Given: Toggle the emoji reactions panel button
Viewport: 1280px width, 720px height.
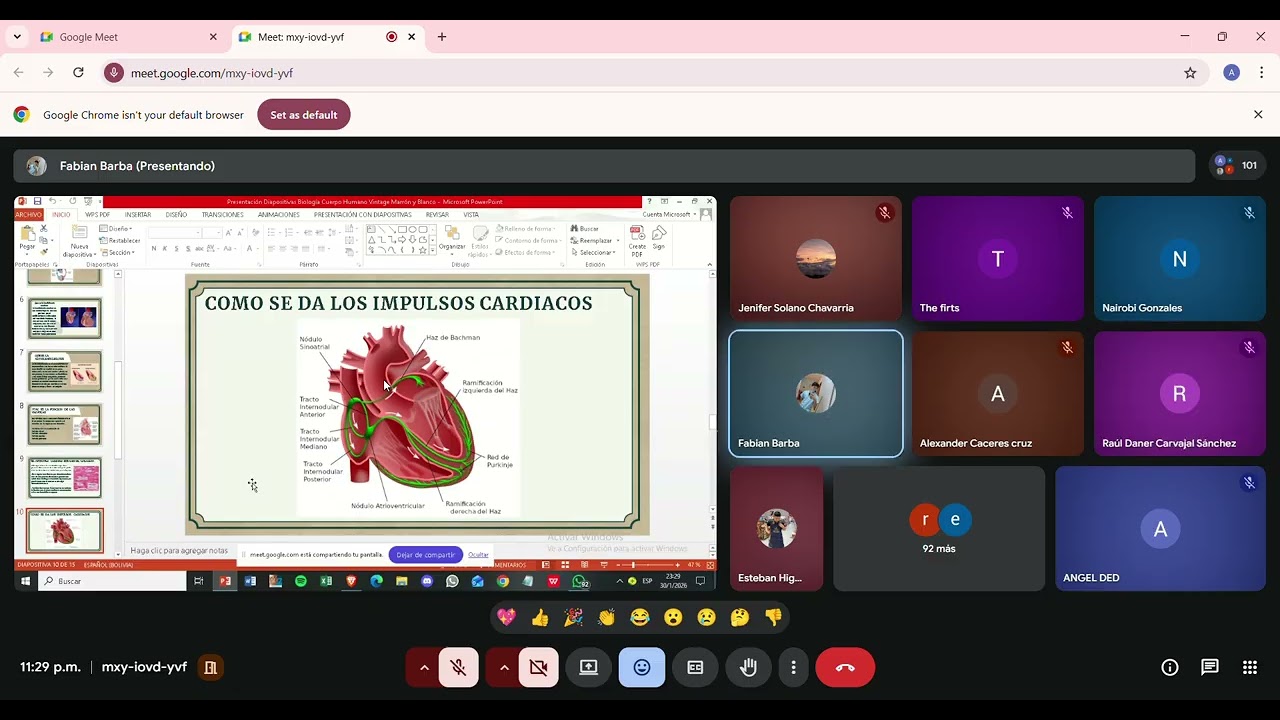Looking at the screenshot, I should coord(642,668).
